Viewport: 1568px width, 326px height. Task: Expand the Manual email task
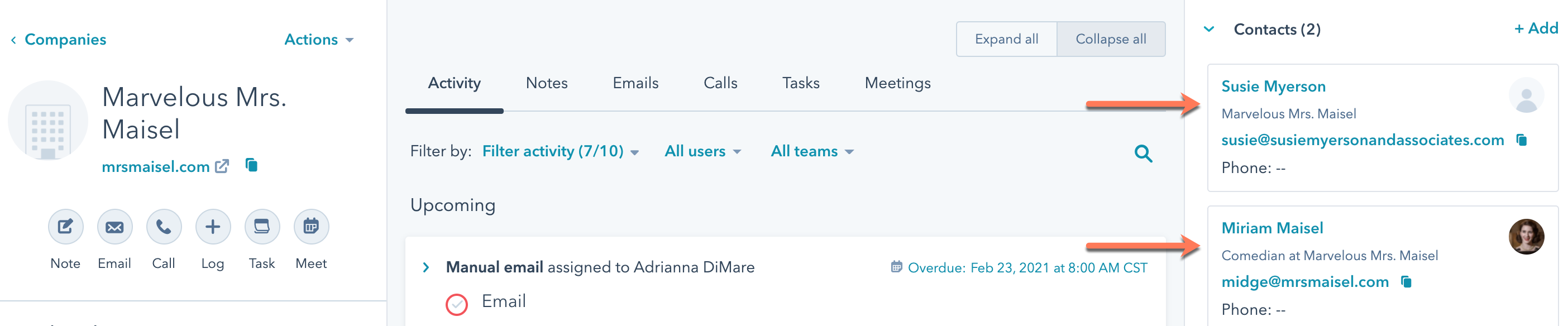[x=426, y=267]
